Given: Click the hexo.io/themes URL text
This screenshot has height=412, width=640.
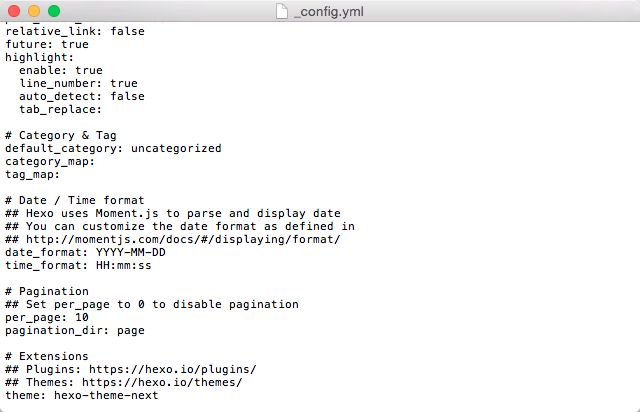Looking at the screenshot, I should point(162,383).
